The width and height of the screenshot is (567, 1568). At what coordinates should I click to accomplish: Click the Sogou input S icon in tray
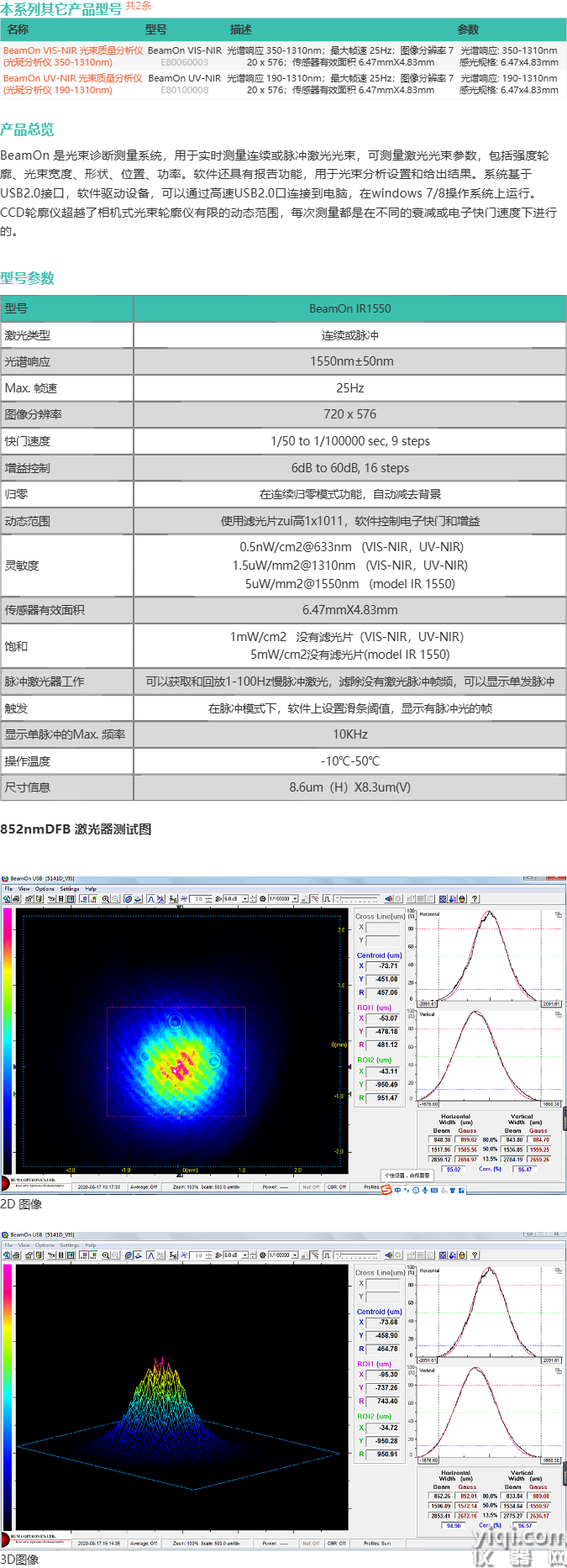tap(386, 1189)
